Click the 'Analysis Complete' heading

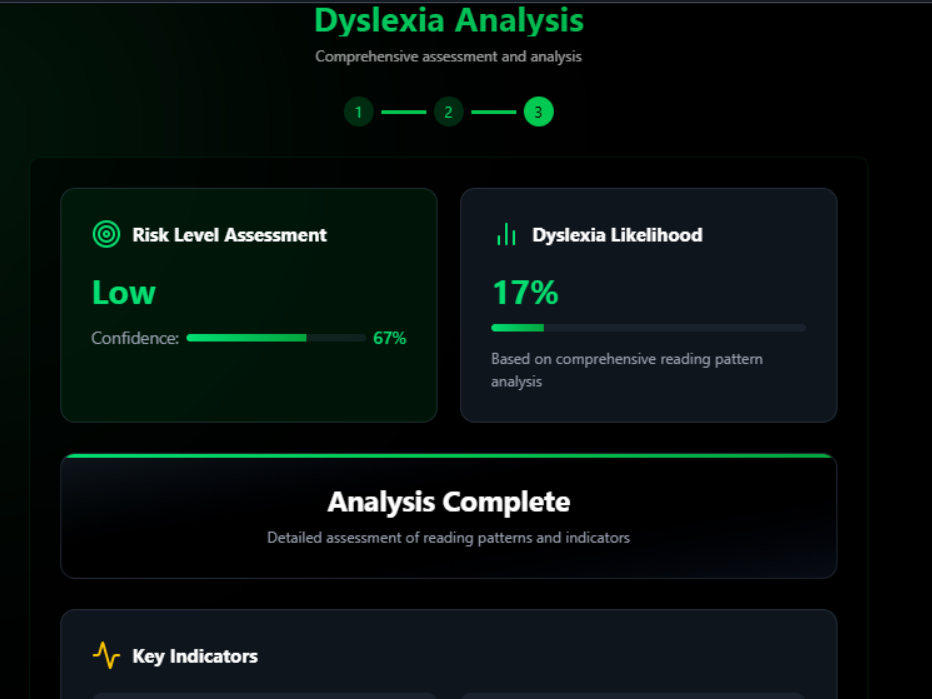(x=449, y=502)
